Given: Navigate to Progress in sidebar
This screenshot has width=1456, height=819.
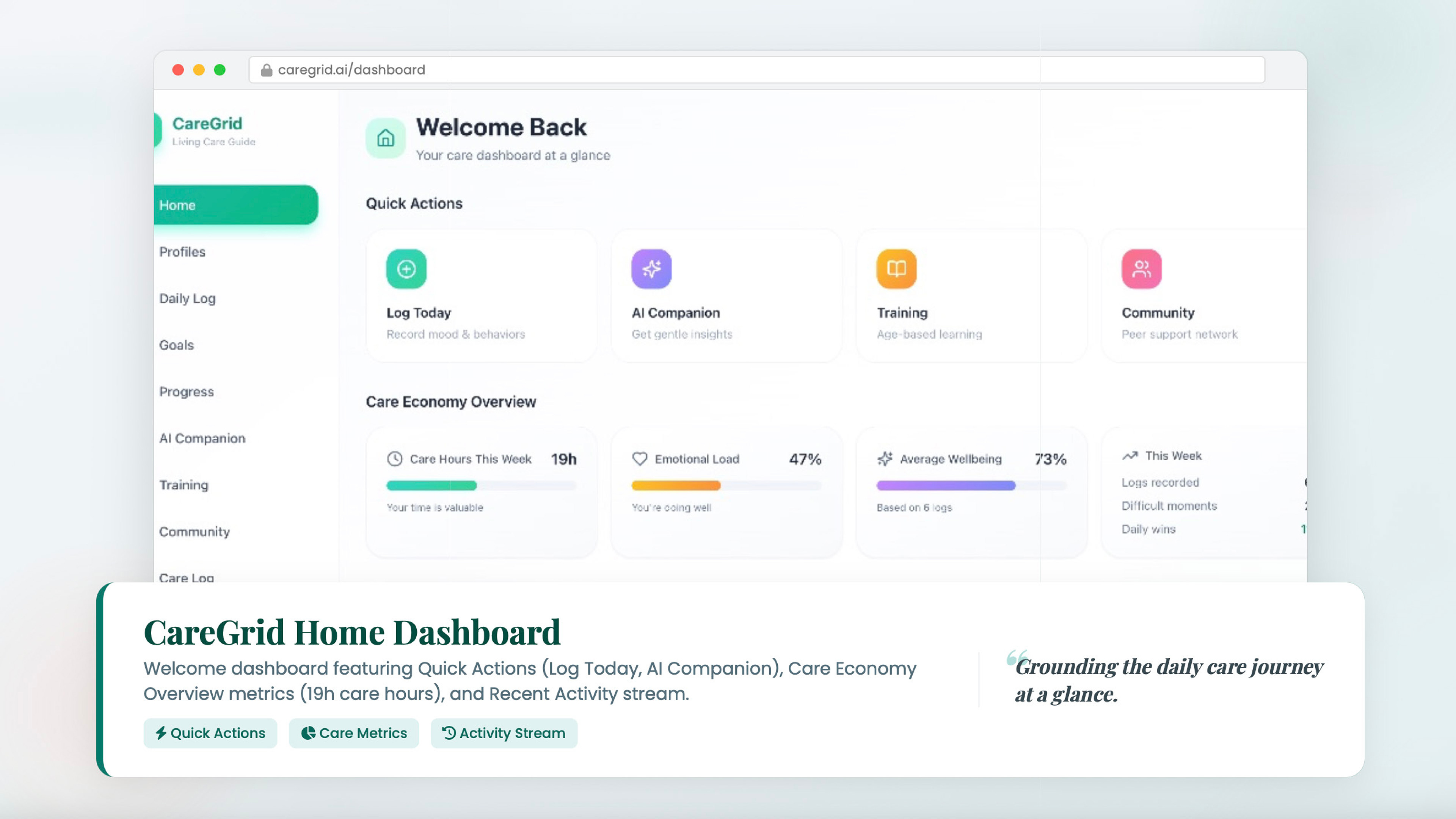Looking at the screenshot, I should pos(187,391).
